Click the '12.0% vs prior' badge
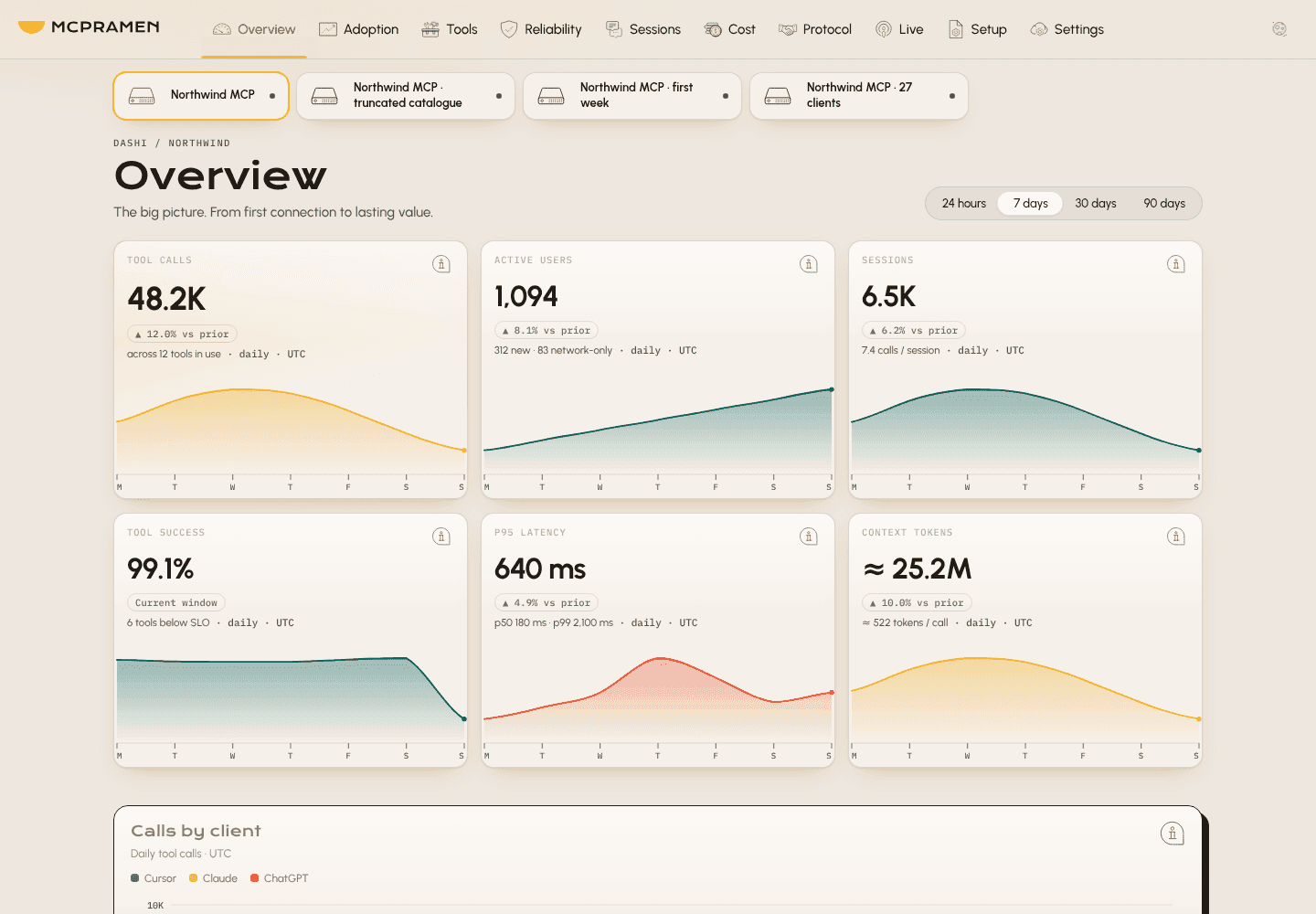The width and height of the screenshot is (1316, 914). pyautogui.click(x=183, y=334)
